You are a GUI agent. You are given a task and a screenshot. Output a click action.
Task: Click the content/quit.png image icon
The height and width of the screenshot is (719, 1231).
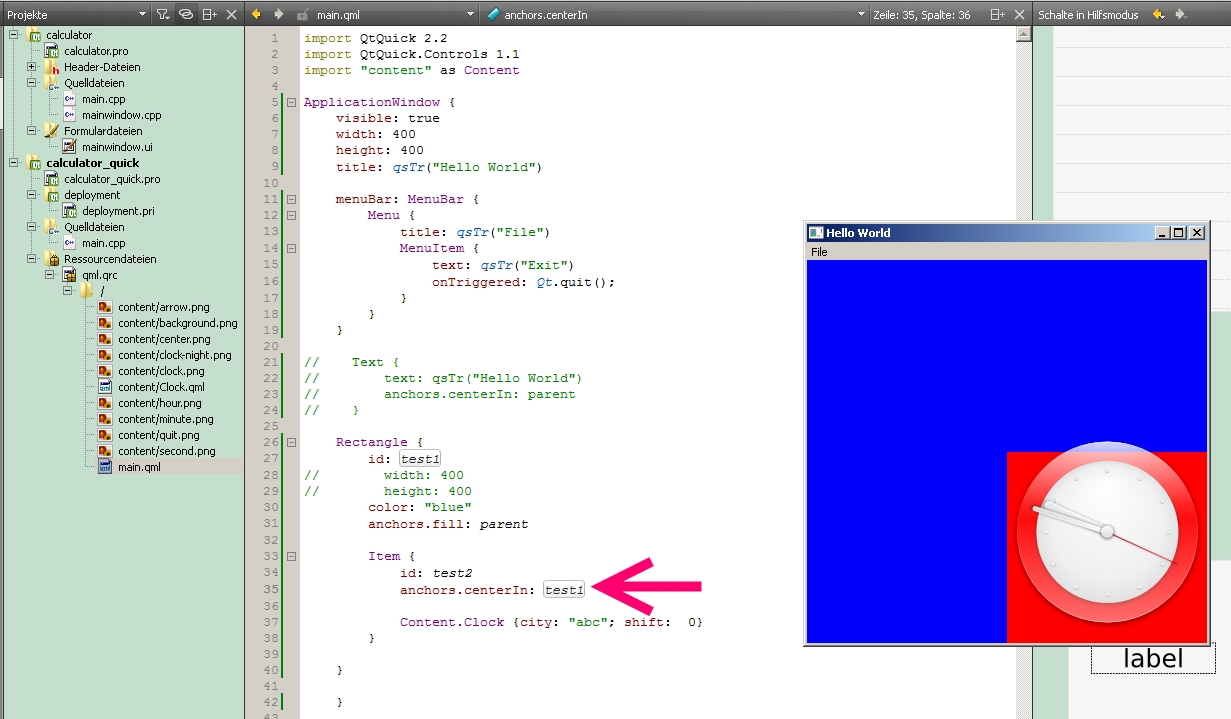pos(105,435)
